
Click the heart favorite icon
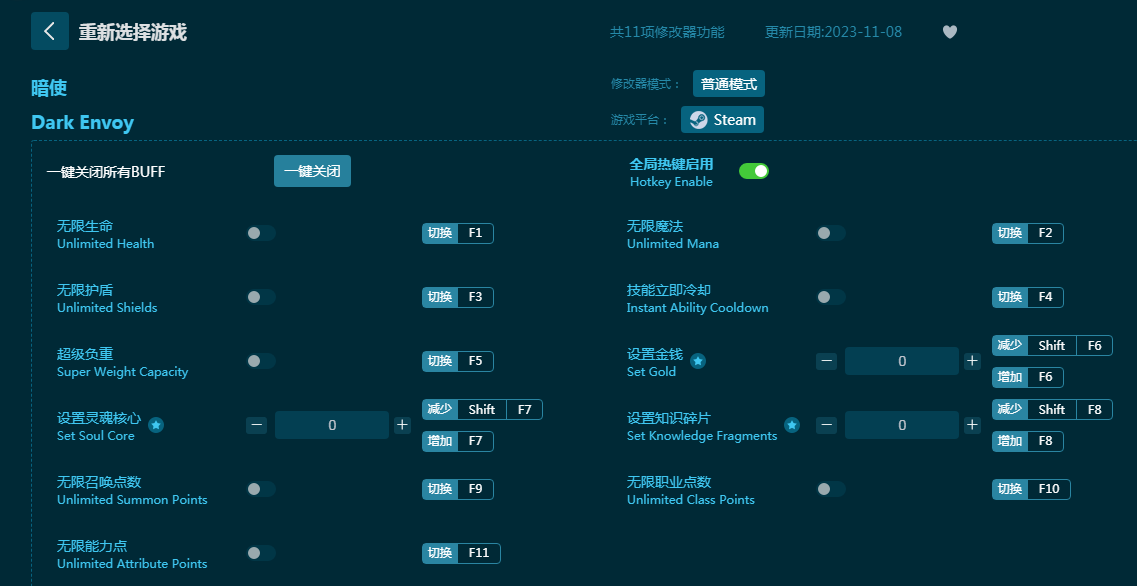click(950, 32)
